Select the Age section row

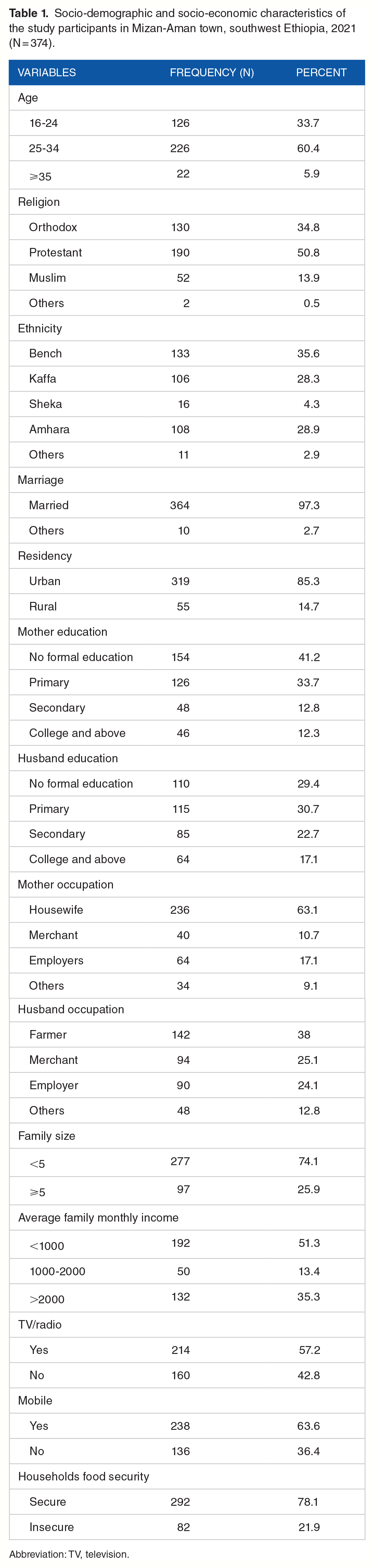click(187, 97)
